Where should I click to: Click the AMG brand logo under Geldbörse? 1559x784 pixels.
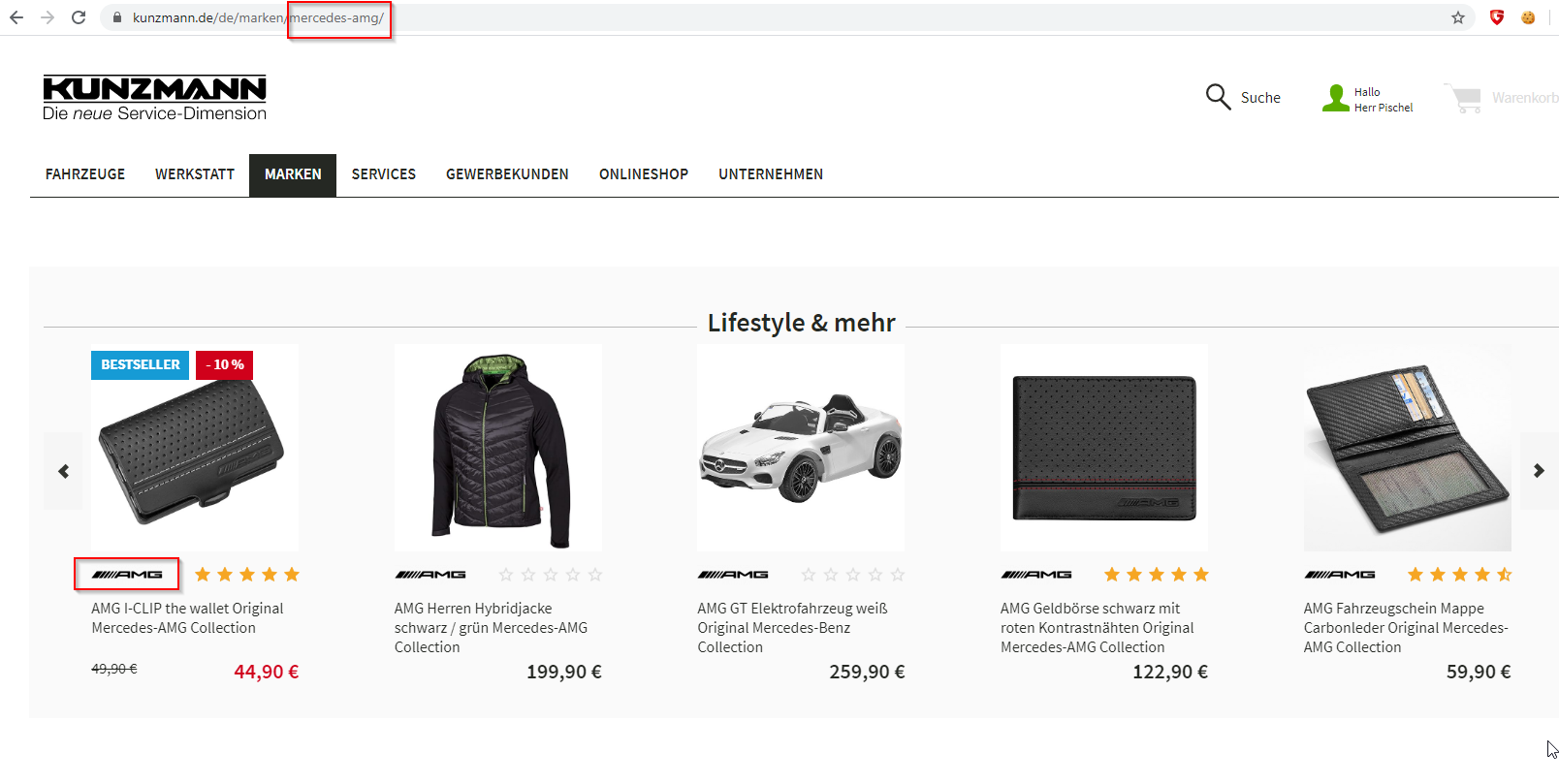click(x=1036, y=575)
